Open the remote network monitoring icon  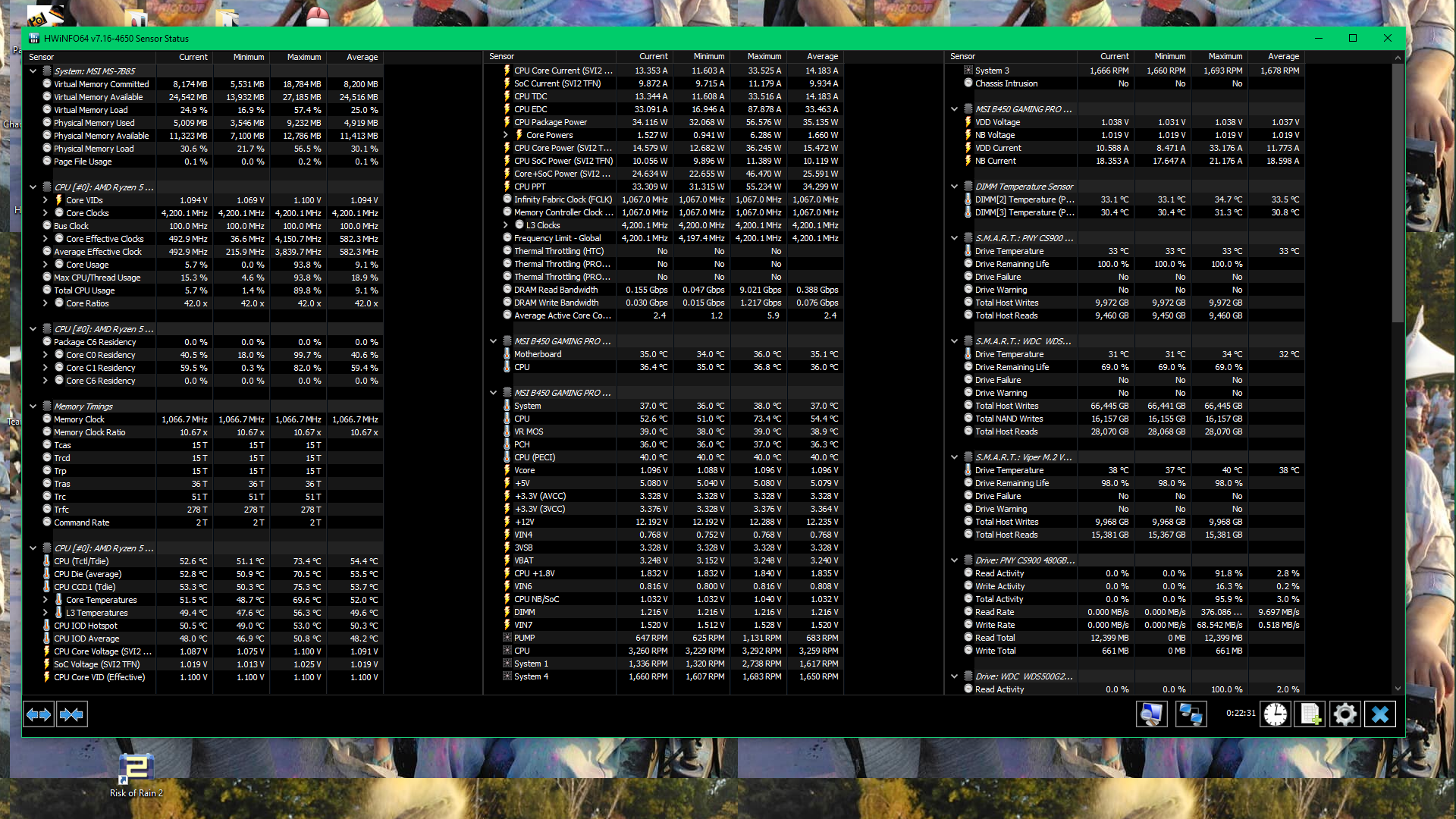point(1191,714)
